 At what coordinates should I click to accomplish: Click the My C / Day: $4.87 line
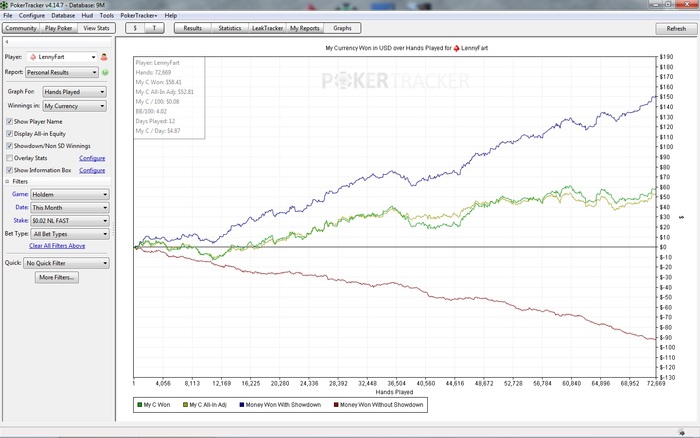coord(158,131)
